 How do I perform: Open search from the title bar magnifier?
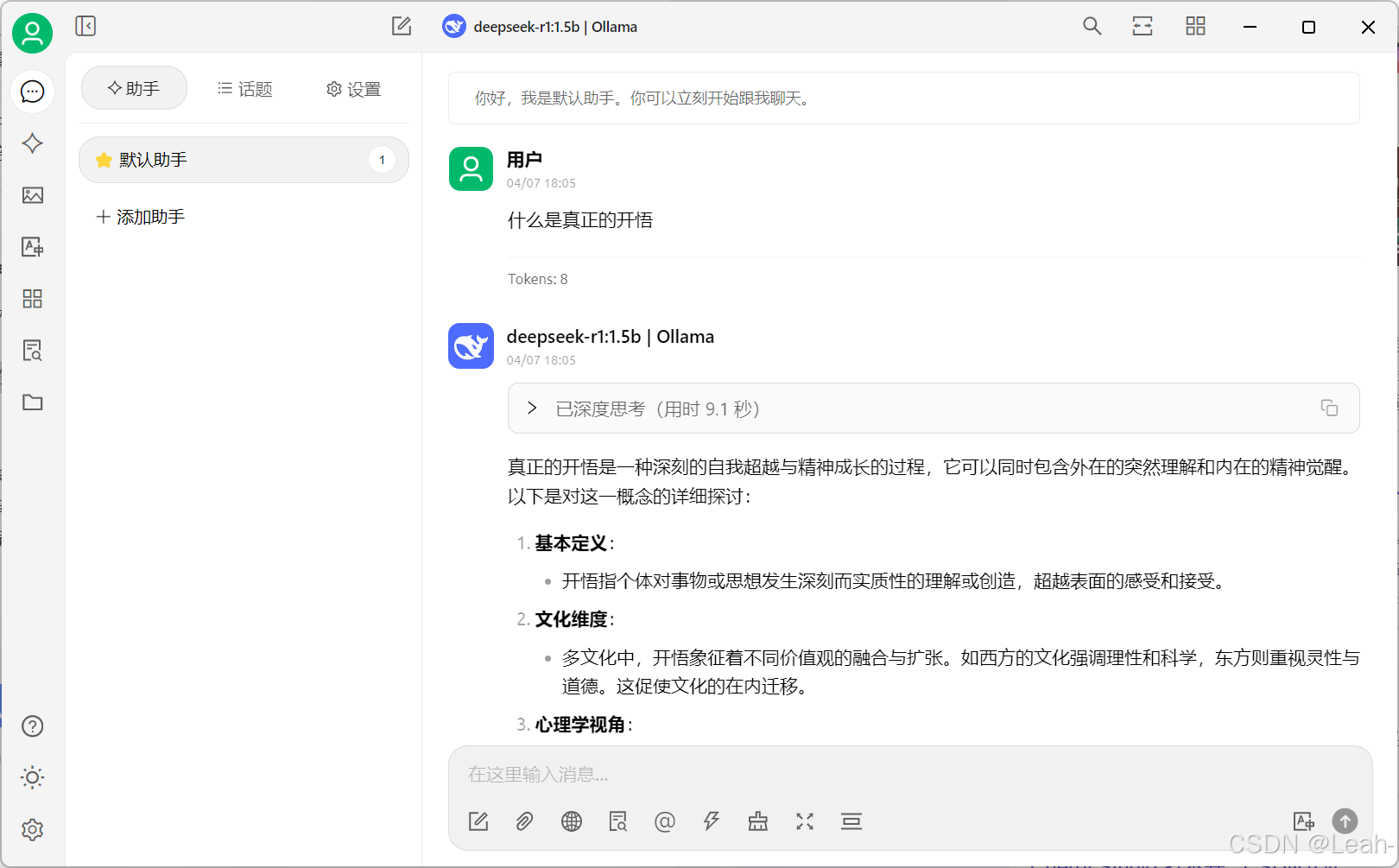(1091, 26)
